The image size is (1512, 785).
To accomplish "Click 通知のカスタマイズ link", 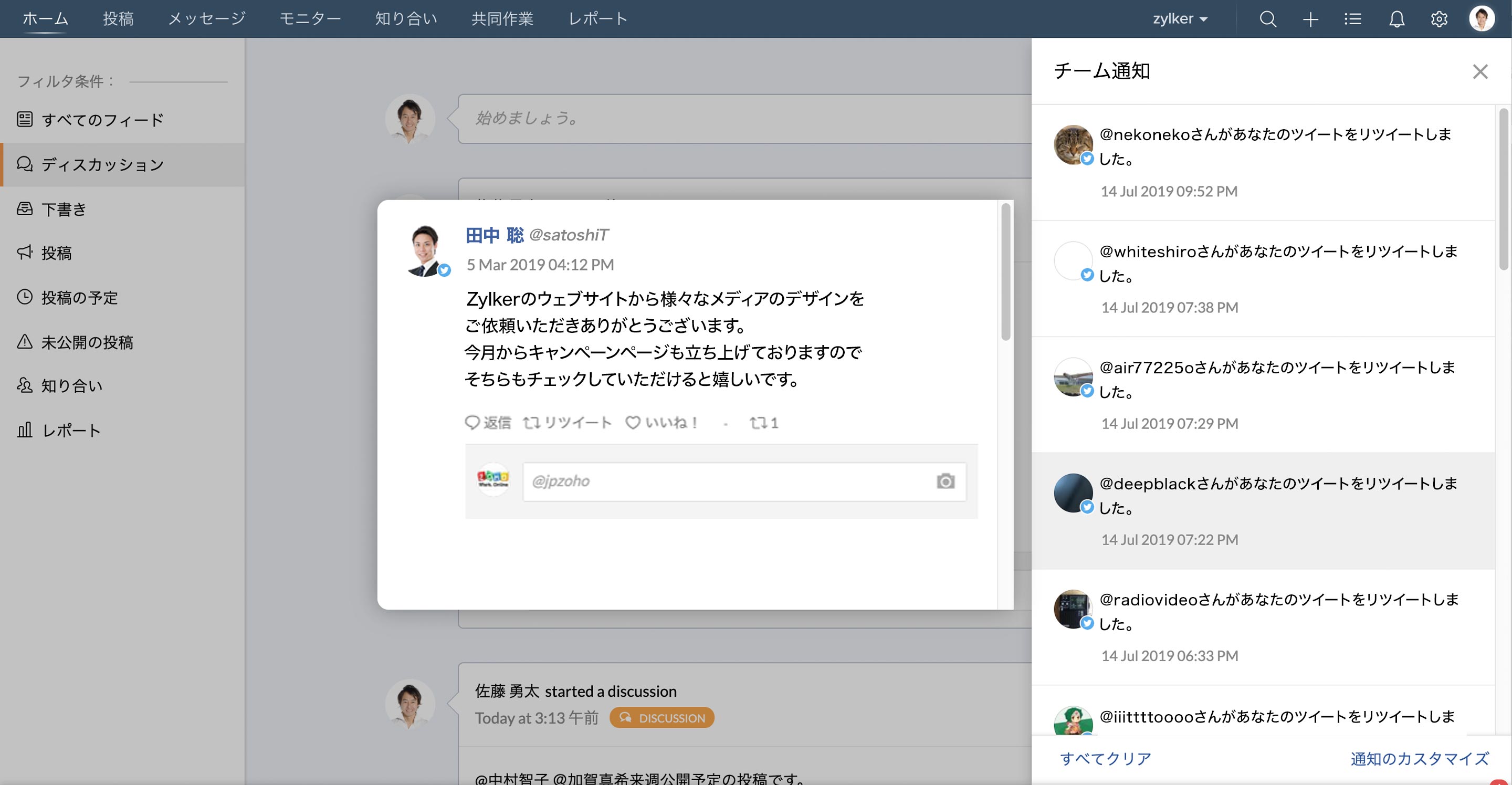I will pyautogui.click(x=1419, y=759).
